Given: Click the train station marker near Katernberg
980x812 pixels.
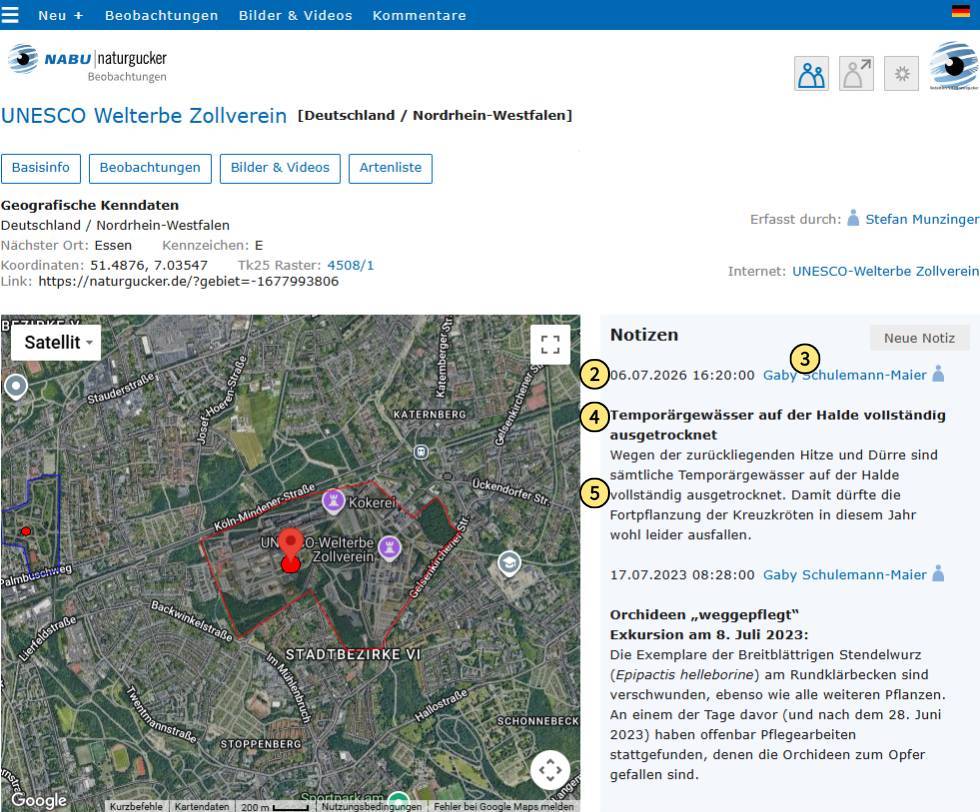Looking at the screenshot, I should click(x=421, y=451).
